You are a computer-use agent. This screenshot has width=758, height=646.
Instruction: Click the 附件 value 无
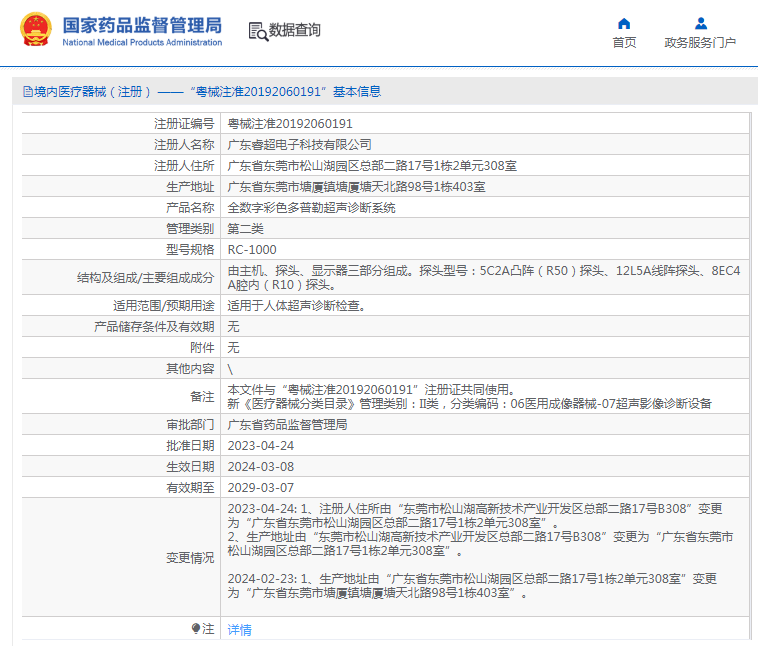tap(233, 348)
